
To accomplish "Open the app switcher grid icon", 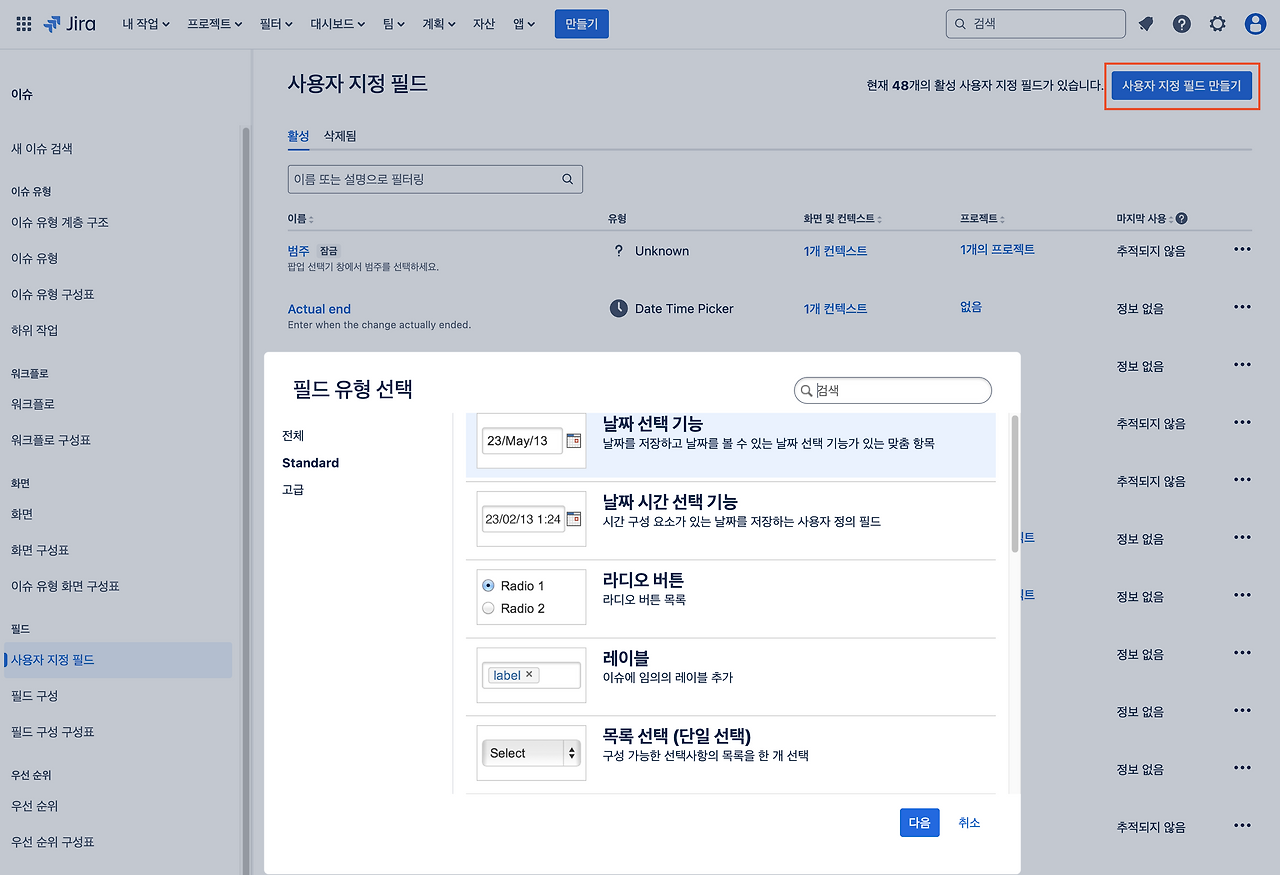I will 23,24.
